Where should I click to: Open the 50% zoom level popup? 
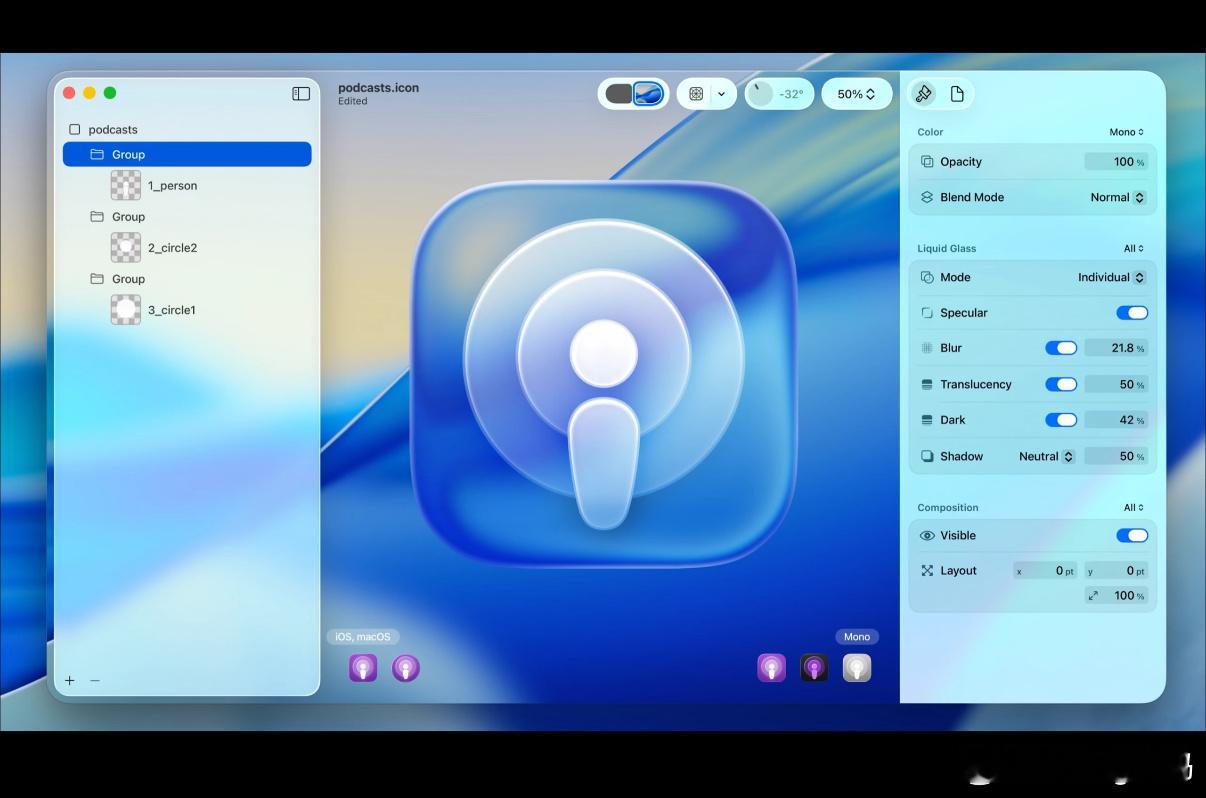point(856,94)
